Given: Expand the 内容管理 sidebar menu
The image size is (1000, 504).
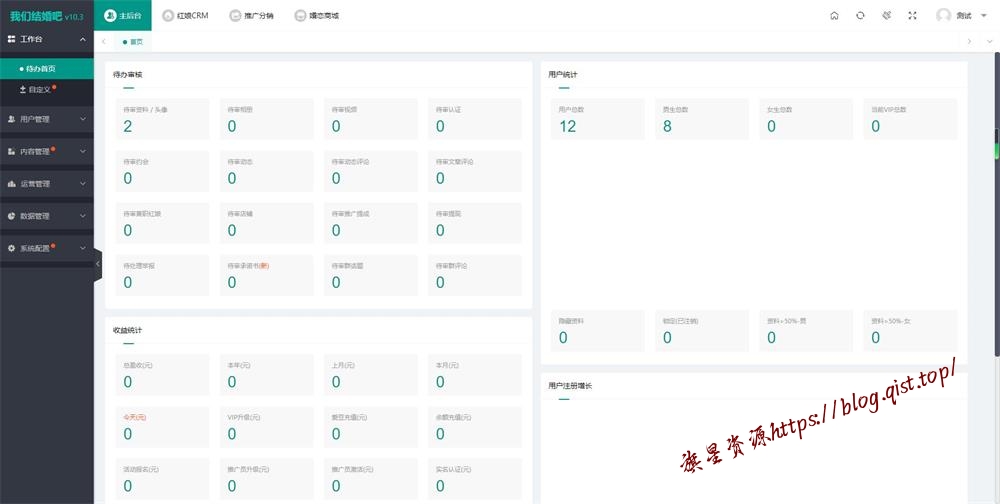Looking at the screenshot, I should tap(48, 152).
